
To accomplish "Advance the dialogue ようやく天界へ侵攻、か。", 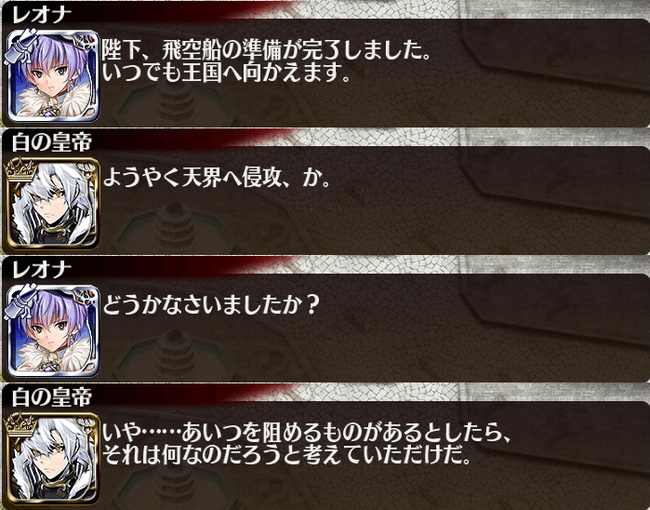I will (x=217, y=179).
